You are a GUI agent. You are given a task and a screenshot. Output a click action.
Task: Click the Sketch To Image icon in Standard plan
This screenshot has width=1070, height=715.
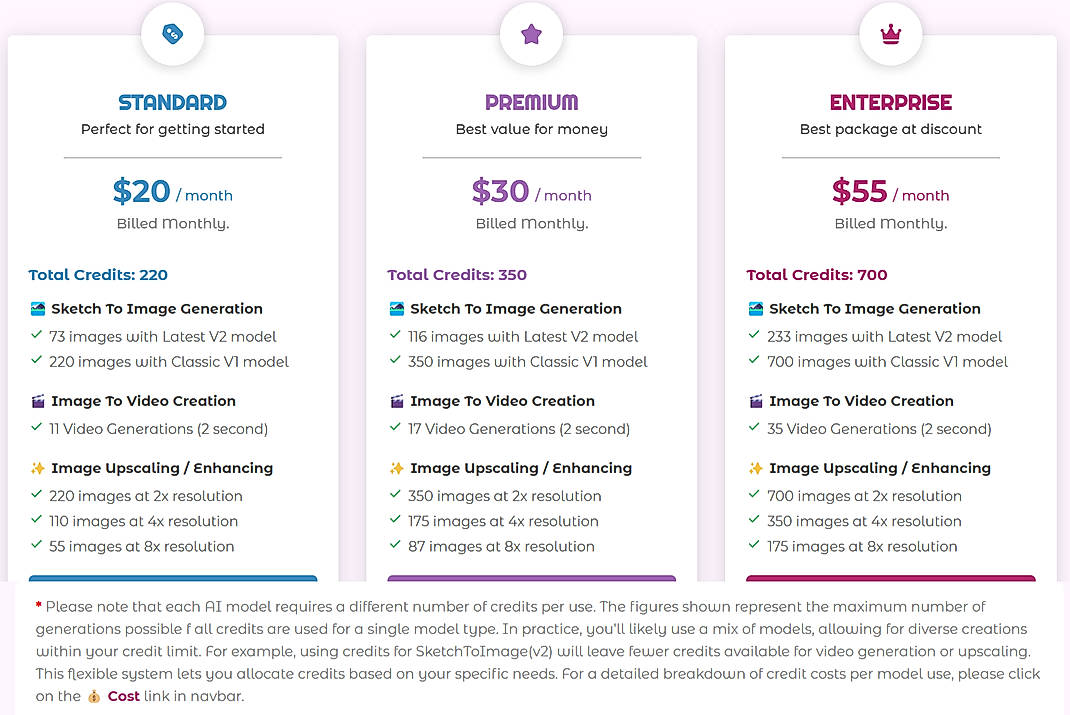tap(36, 308)
